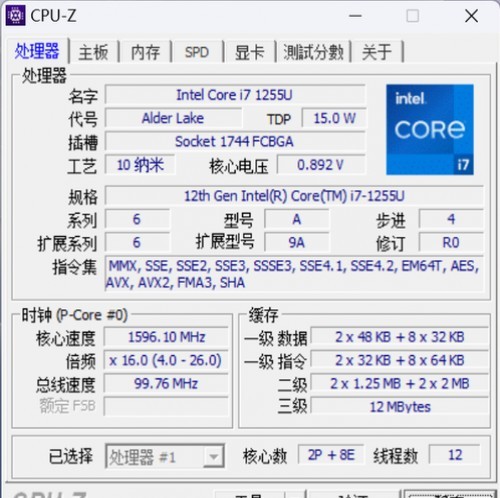
Task: Open the 内存 tab
Action: [145, 52]
